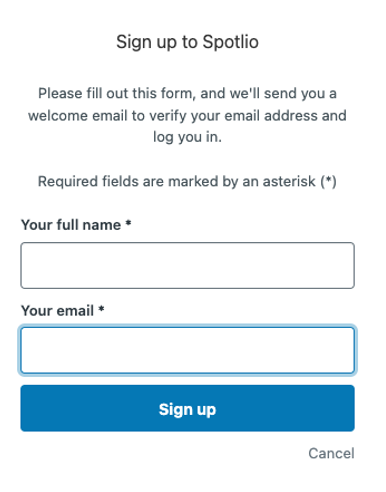
Task: Click the asterisk next to Your email
Action: (101, 309)
